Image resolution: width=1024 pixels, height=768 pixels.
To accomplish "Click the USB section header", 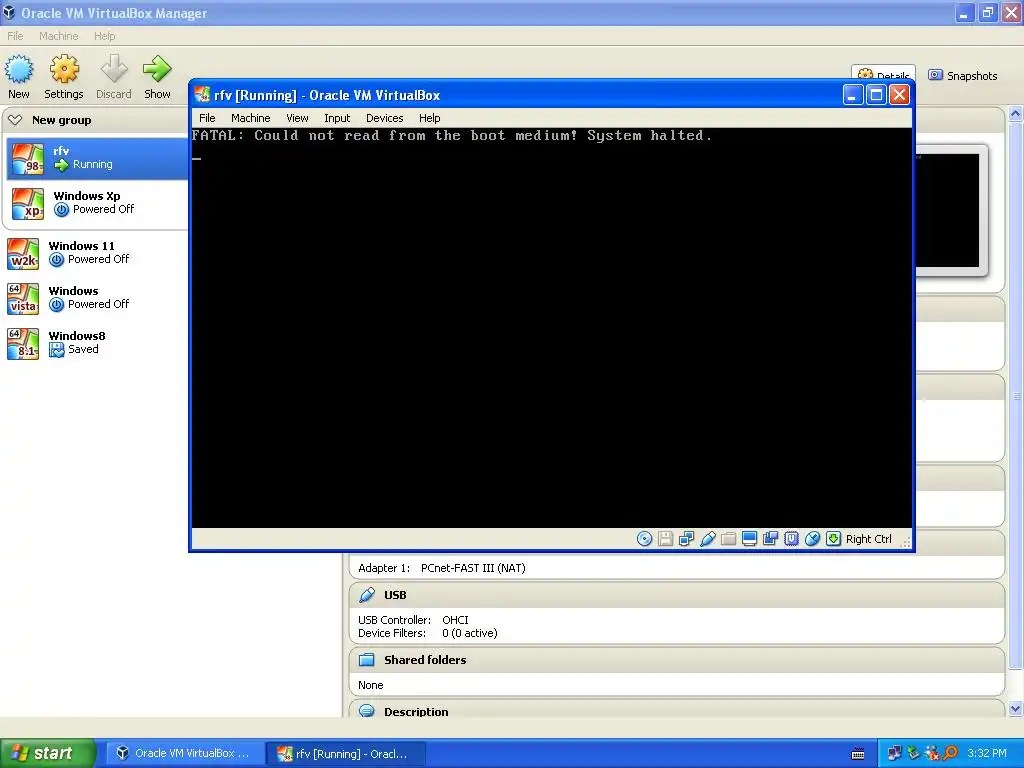I will tap(677, 595).
